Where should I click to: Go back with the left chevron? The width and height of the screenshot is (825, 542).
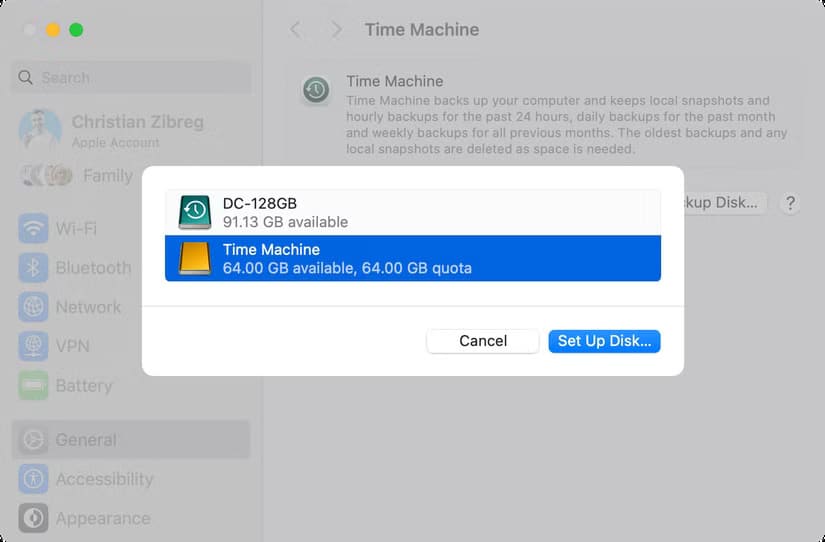[x=295, y=30]
